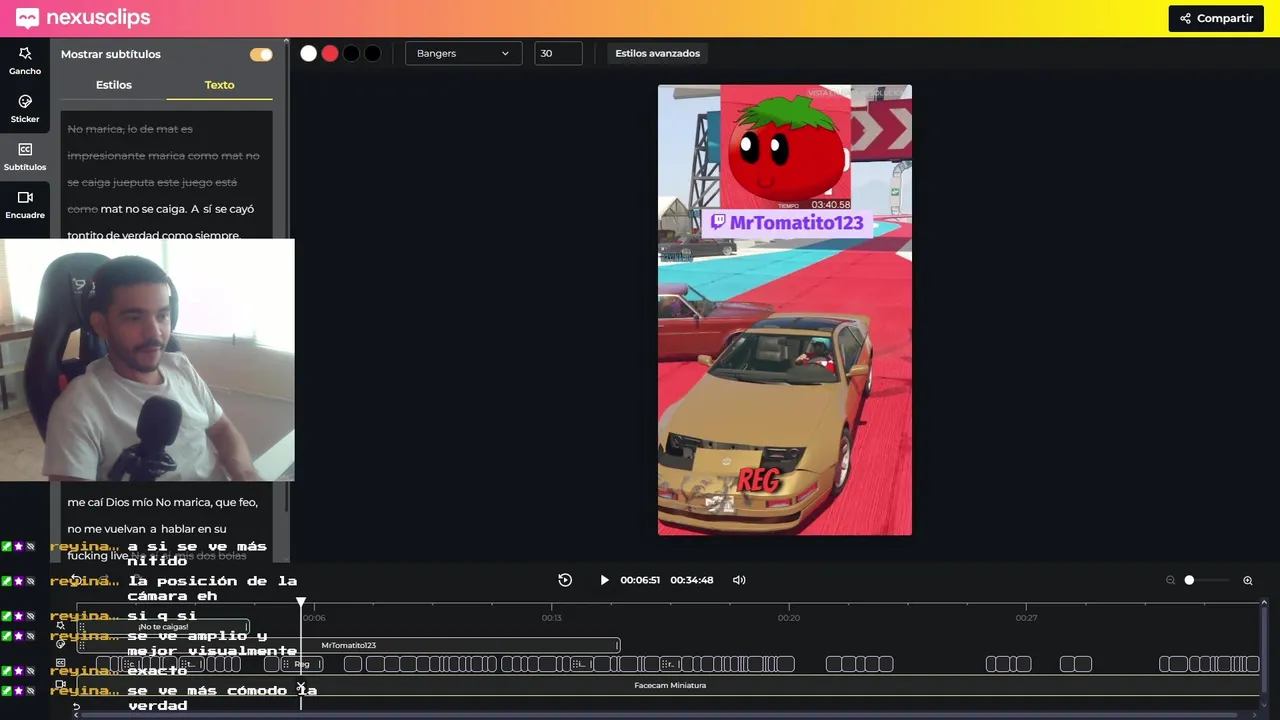Click the camera track icon in the timeline

pos(61,685)
